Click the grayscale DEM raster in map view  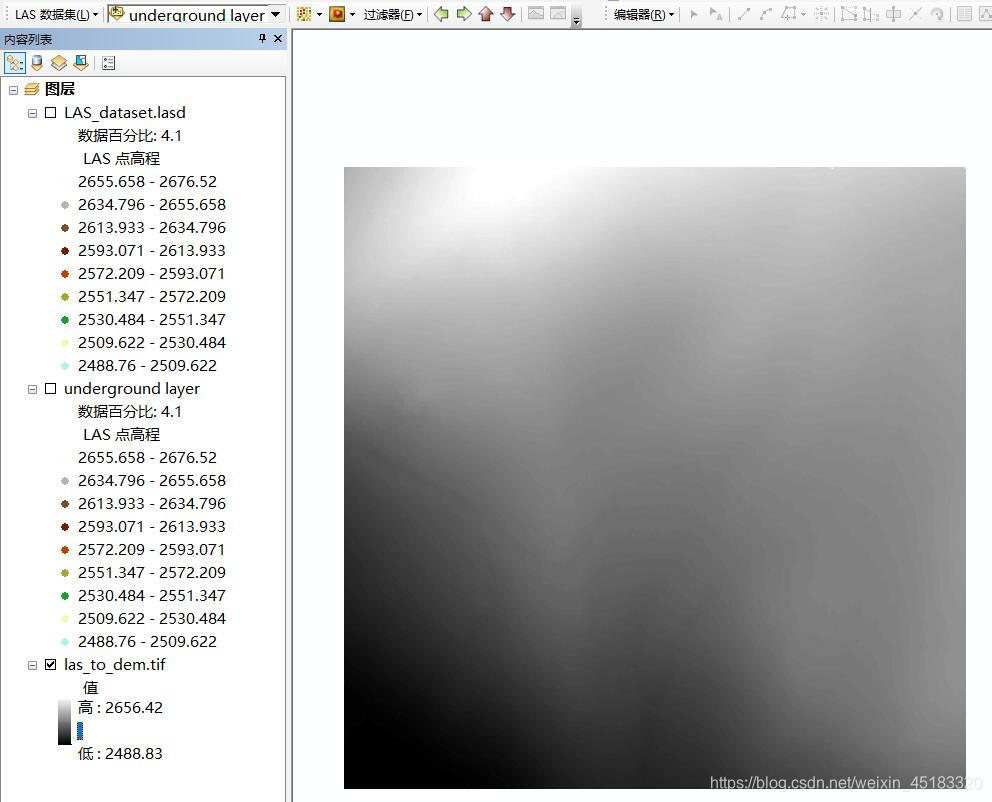point(655,478)
